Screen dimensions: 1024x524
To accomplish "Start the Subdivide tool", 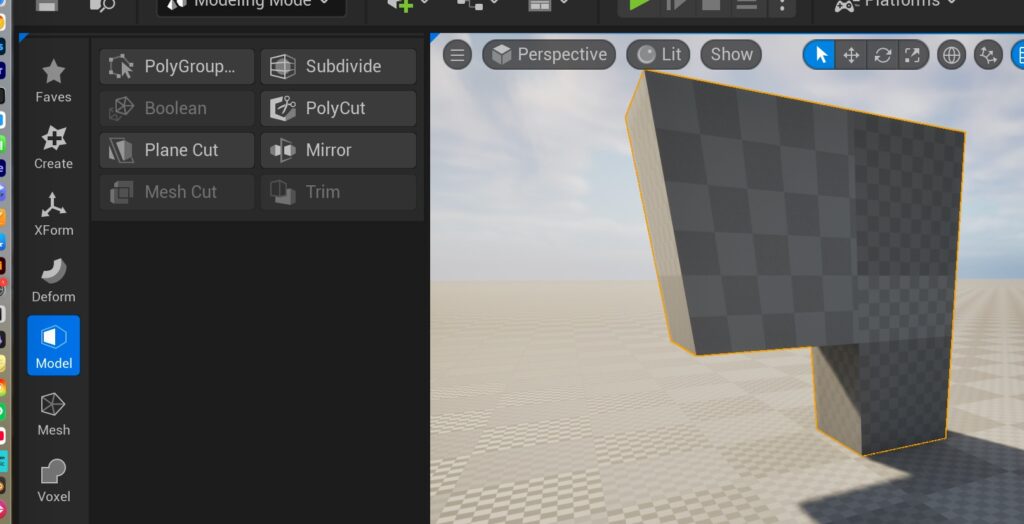I will (338, 67).
